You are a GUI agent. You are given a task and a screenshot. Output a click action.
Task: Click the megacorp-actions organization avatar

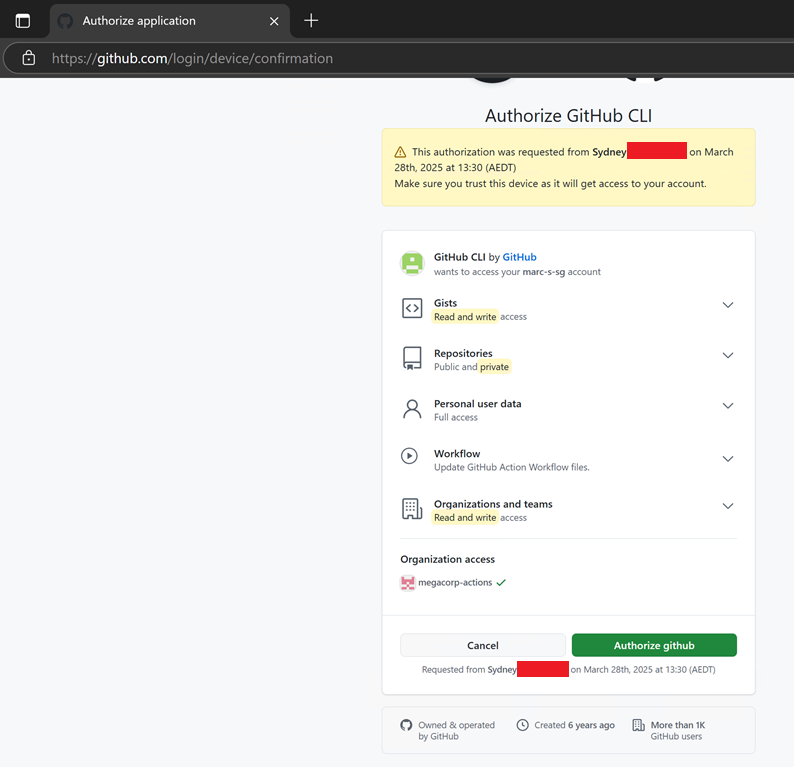(408, 583)
